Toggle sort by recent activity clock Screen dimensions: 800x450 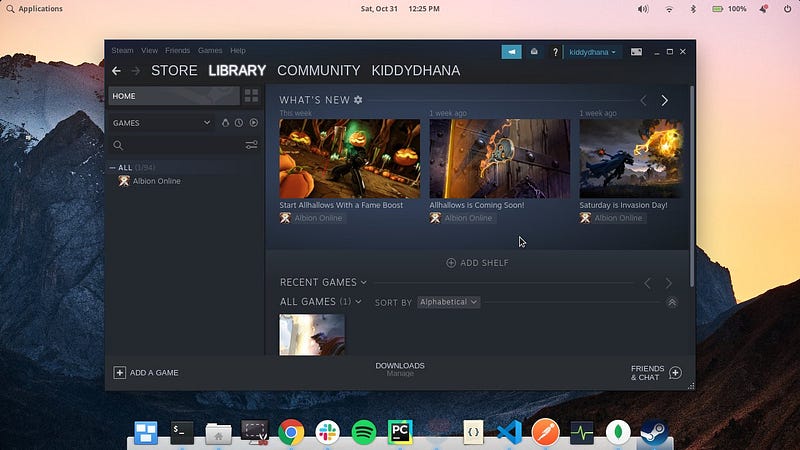pos(239,123)
